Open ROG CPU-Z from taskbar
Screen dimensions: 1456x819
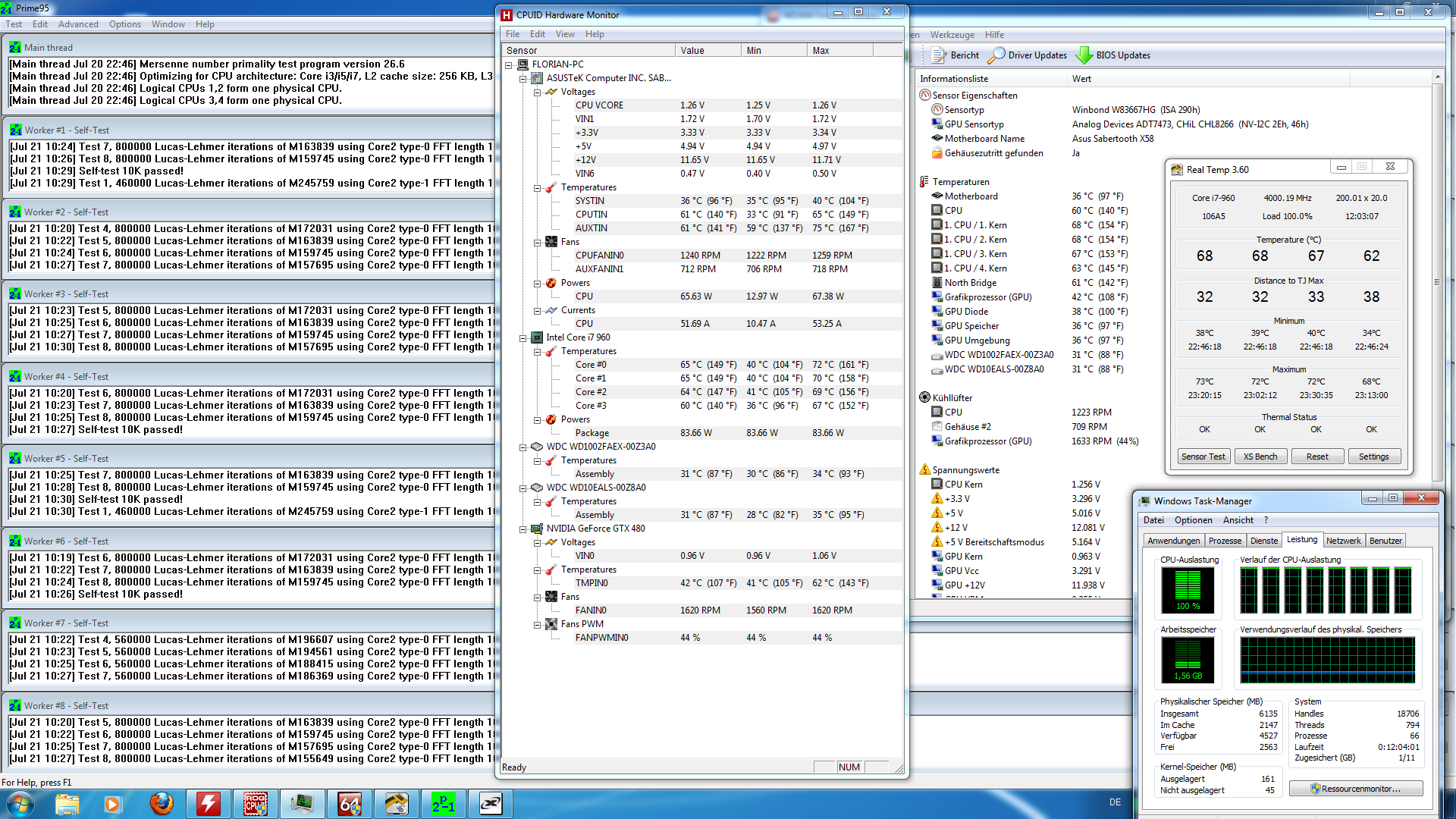[255, 803]
